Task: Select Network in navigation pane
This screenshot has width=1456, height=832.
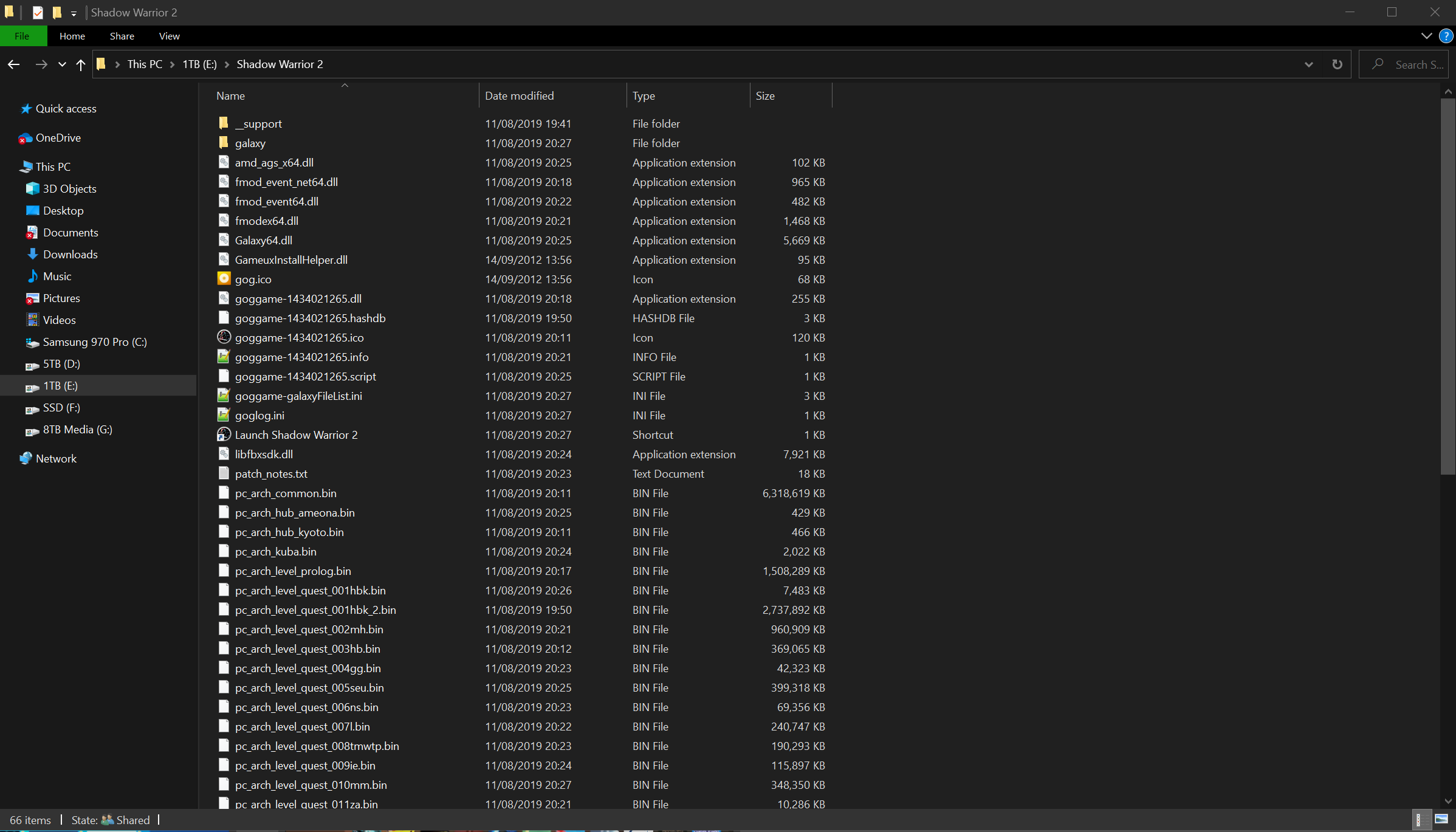Action: click(x=56, y=459)
